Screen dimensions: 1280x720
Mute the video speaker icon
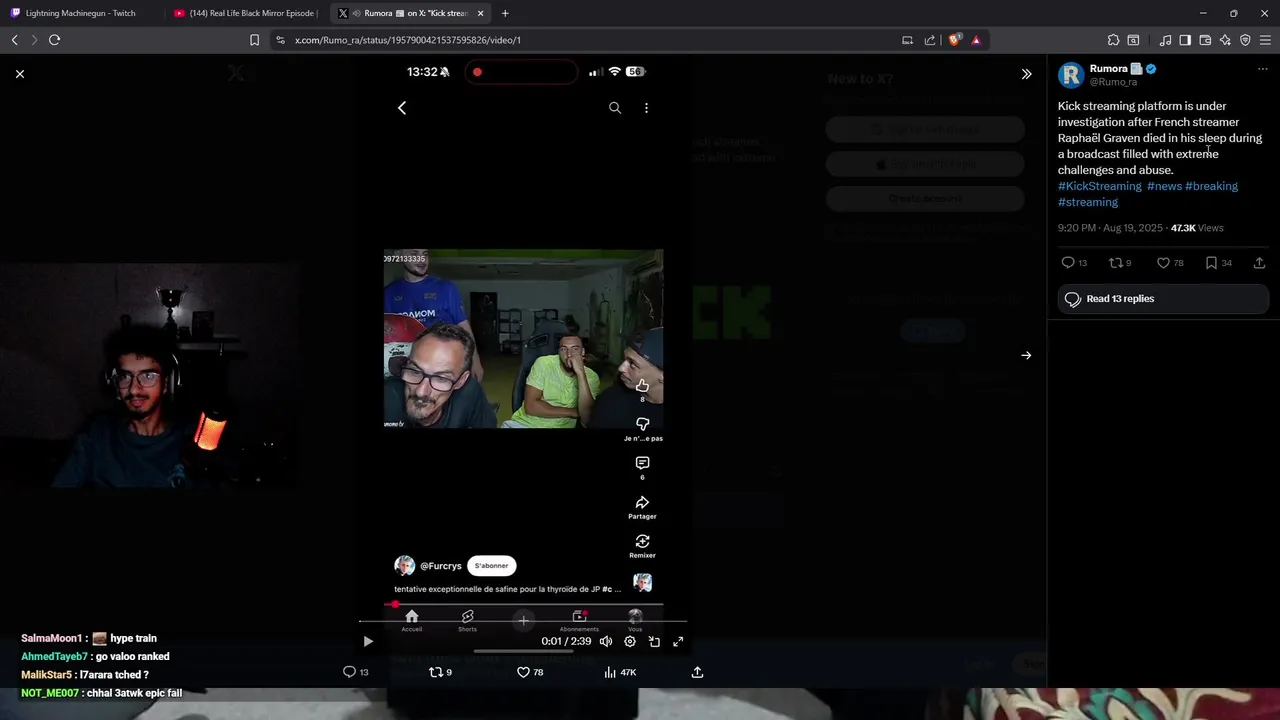605,641
